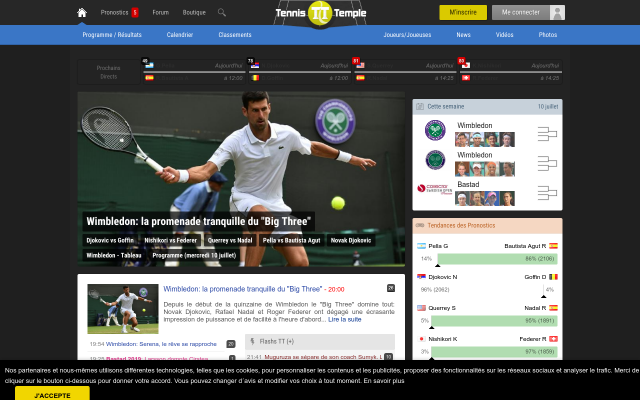Screen dimensions: 640x400
Task: Open the Nishikori vs Federer tag
Action: (x=170, y=240)
